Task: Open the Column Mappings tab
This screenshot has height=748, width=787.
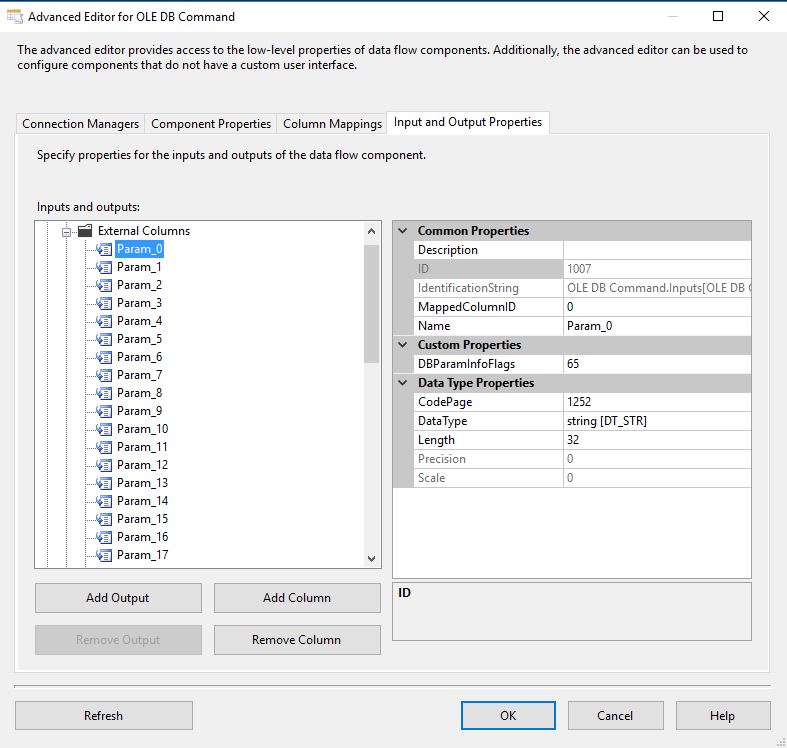Action: click(332, 124)
